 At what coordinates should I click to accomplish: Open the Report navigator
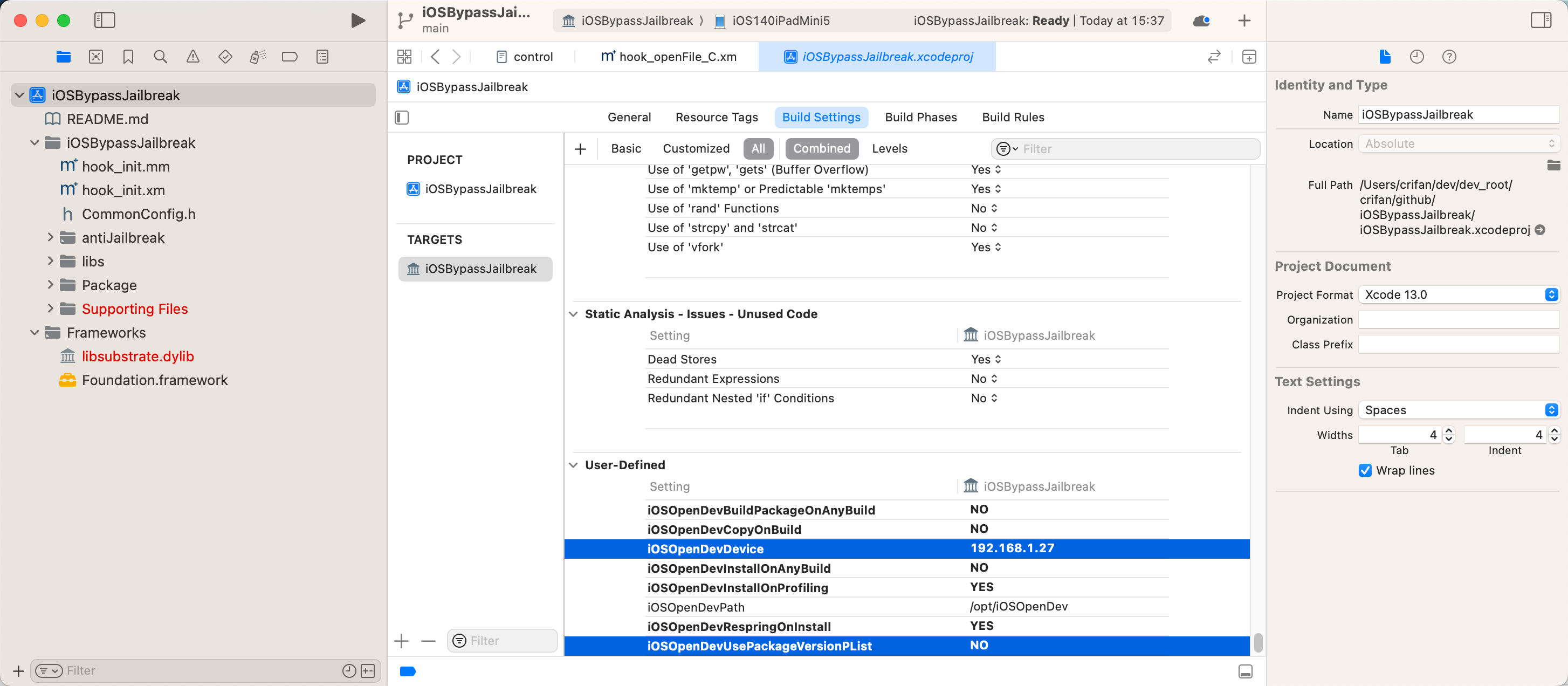[322, 57]
